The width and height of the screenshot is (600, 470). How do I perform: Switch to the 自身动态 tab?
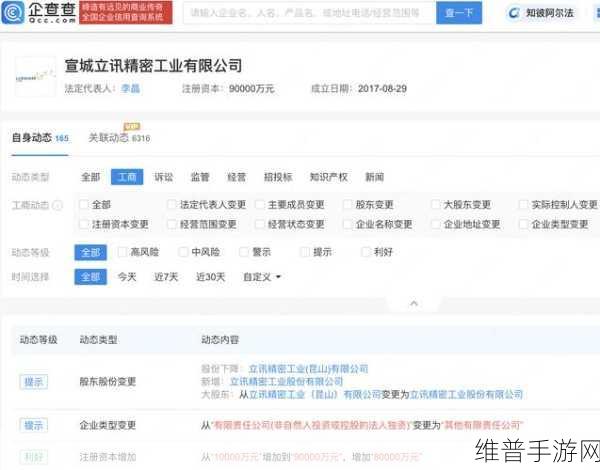point(40,138)
